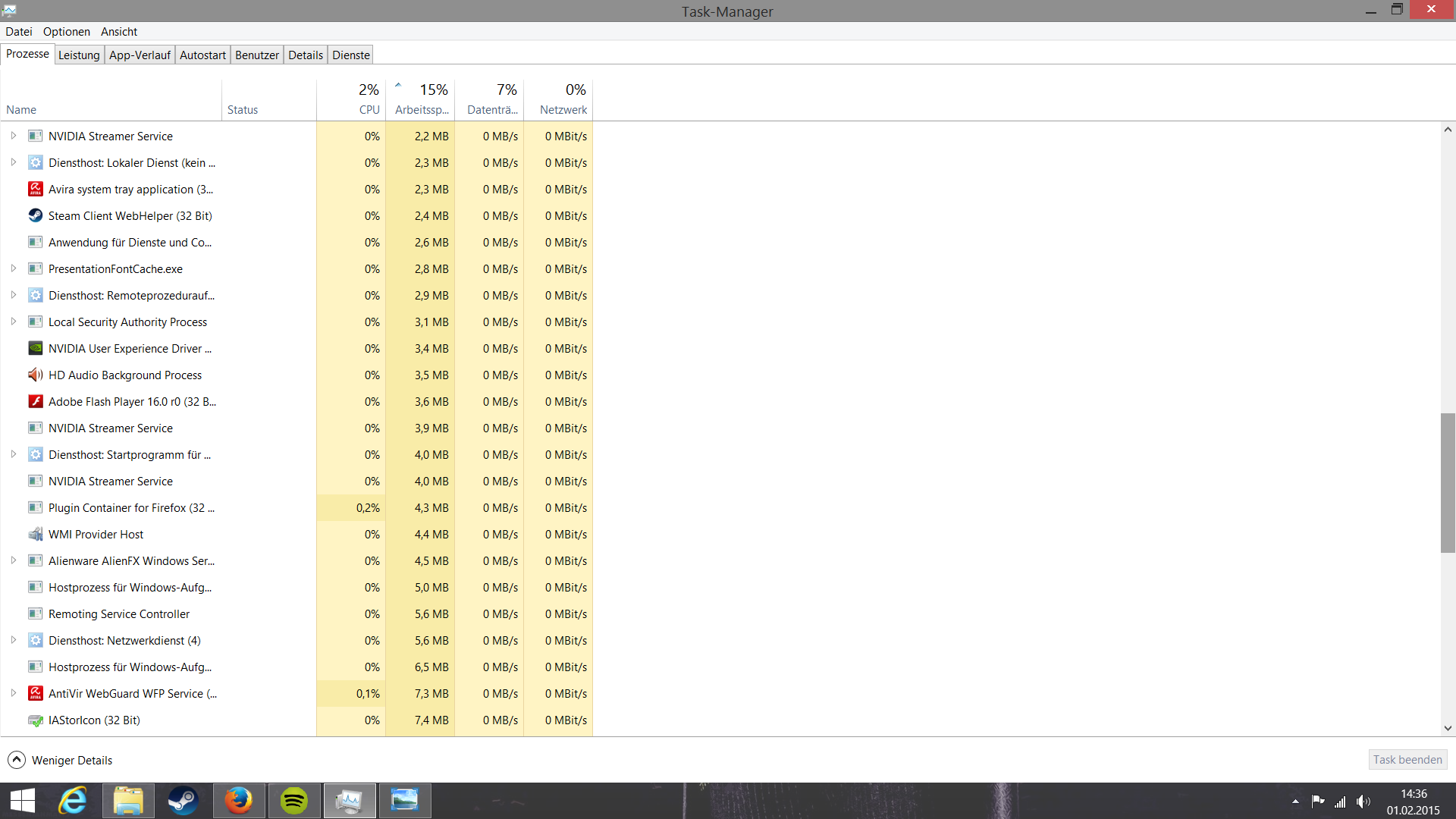The width and height of the screenshot is (1456, 819).
Task: Click the HD Audio Background Process speaker icon
Action: click(35, 375)
